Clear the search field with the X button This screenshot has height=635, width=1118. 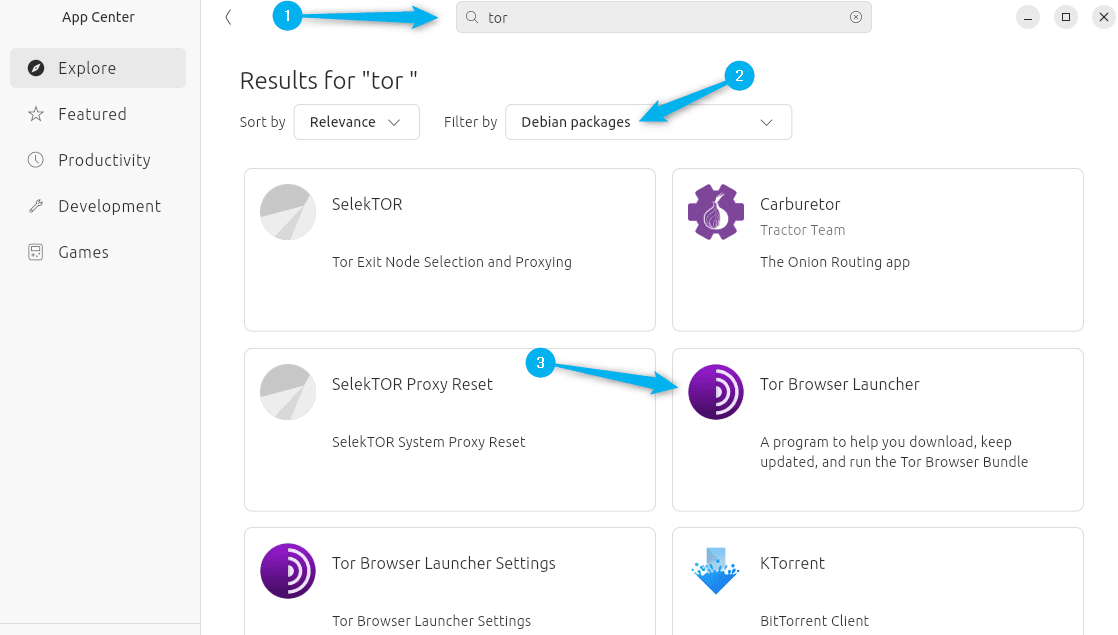tap(855, 17)
